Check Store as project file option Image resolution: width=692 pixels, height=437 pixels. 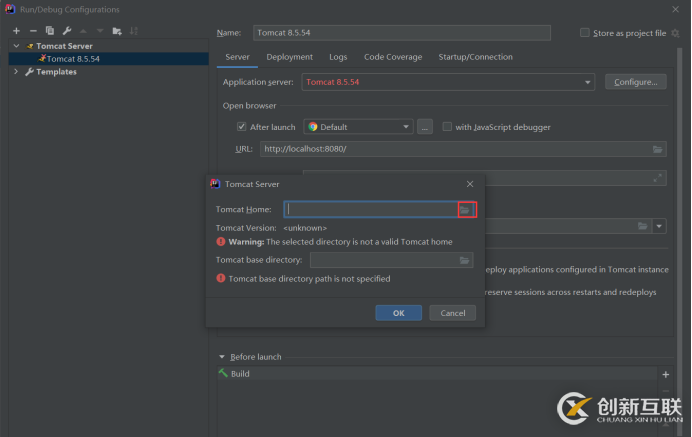click(585, 33)
